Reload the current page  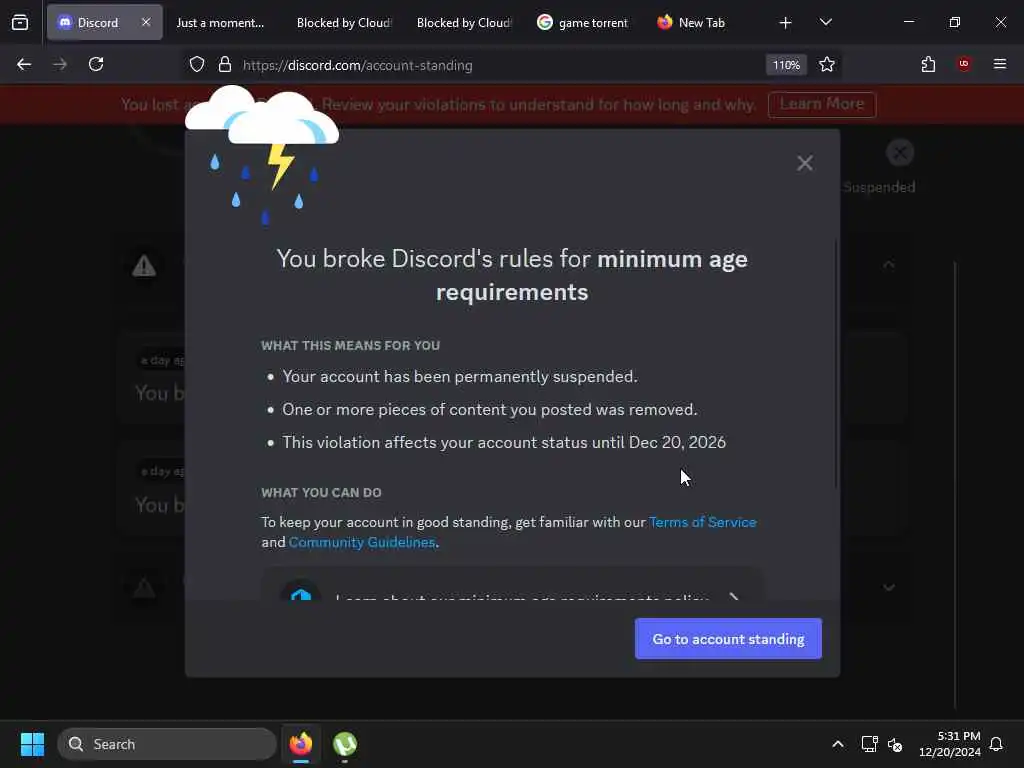pyautogui.click(x=96, y=64)
